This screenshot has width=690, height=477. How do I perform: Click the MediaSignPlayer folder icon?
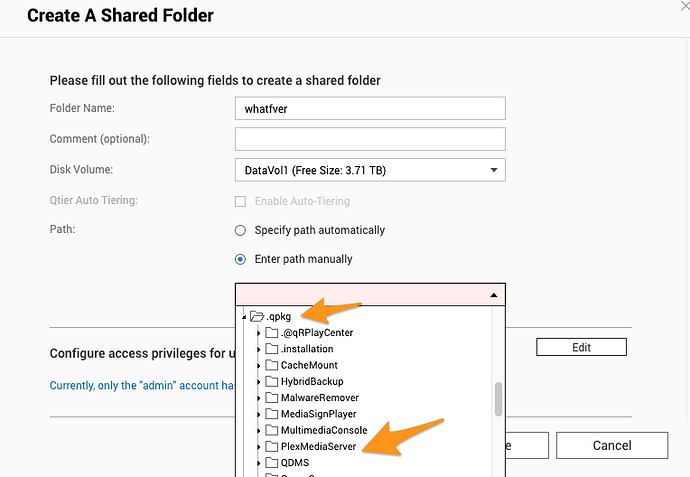coord(272,414)
